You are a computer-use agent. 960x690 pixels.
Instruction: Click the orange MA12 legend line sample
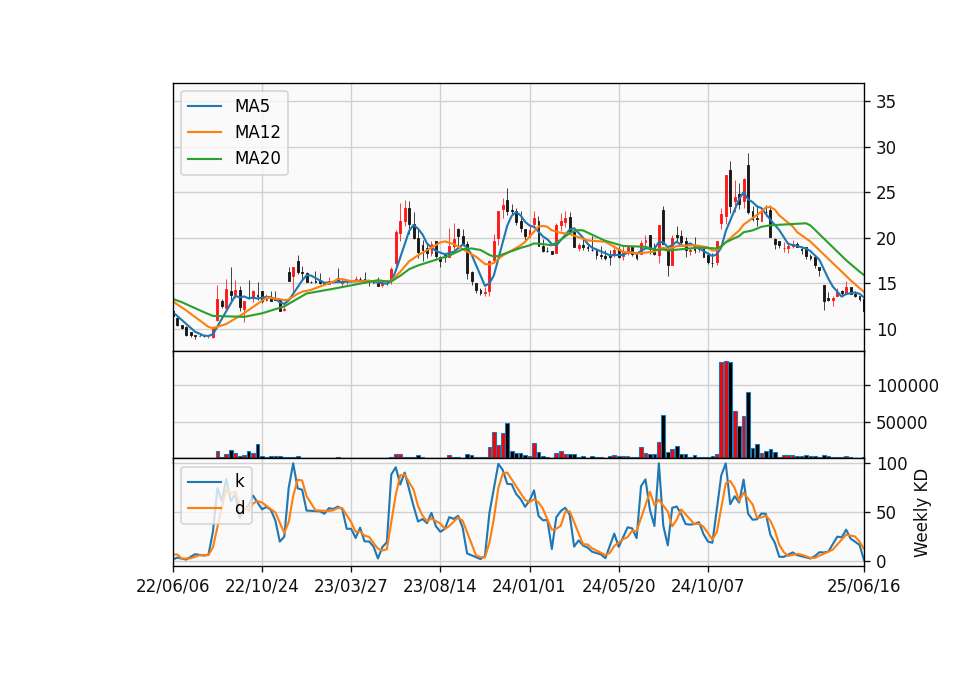pyautogui.click(x=204, y=132)
